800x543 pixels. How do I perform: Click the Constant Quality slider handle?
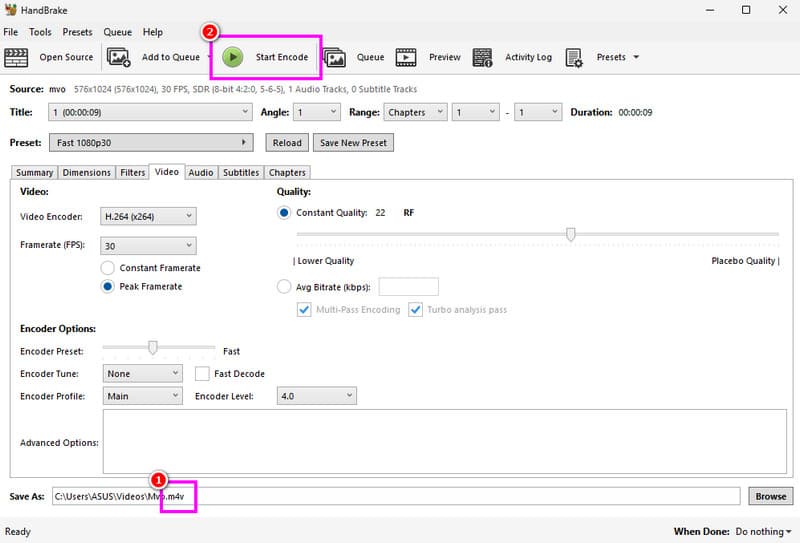coord(571,234)
